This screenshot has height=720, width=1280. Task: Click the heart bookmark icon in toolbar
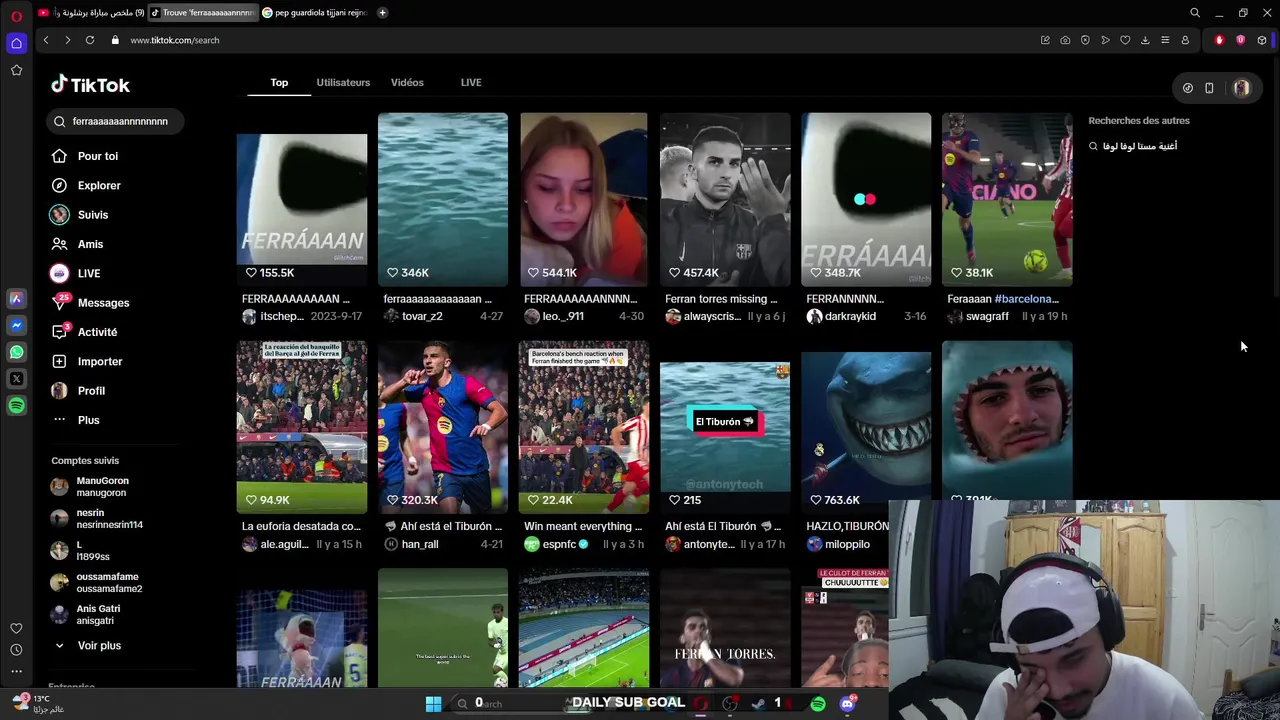click(1125, 40)
